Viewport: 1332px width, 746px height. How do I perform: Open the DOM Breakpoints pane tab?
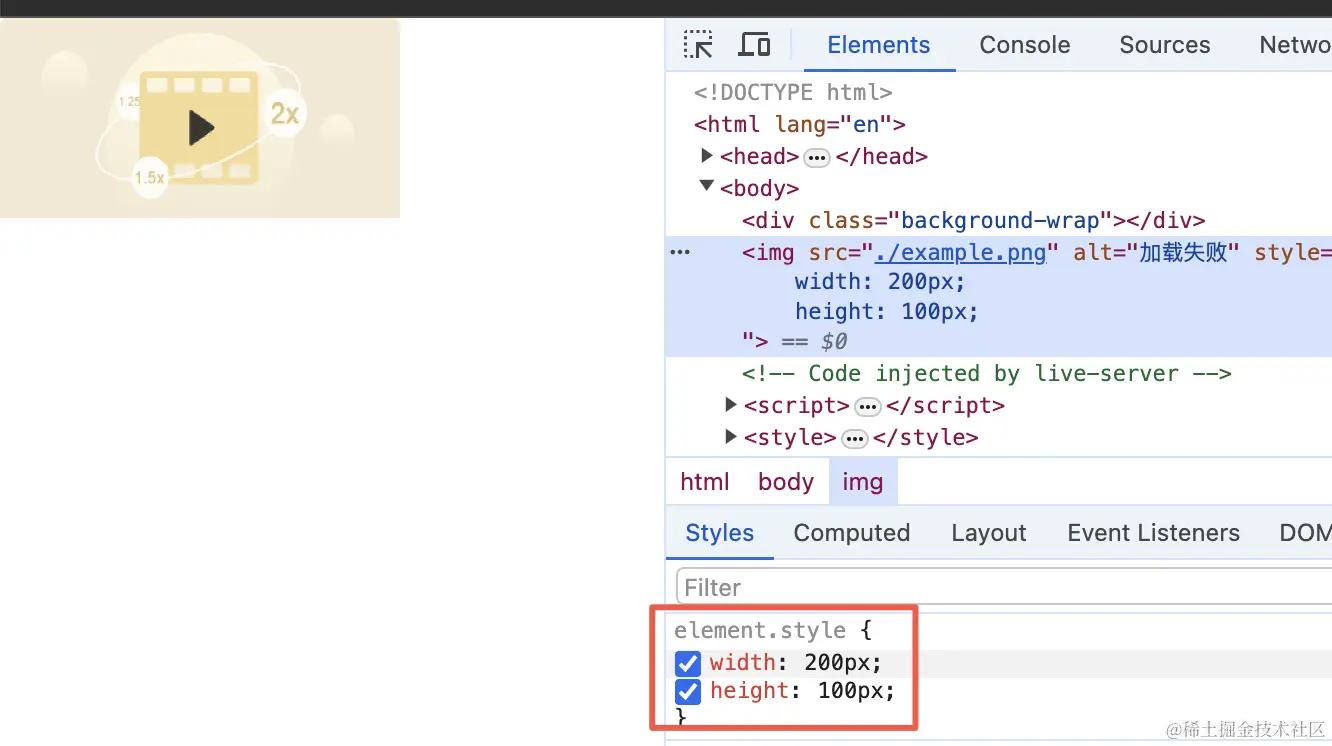click(x=1305, y=533)
